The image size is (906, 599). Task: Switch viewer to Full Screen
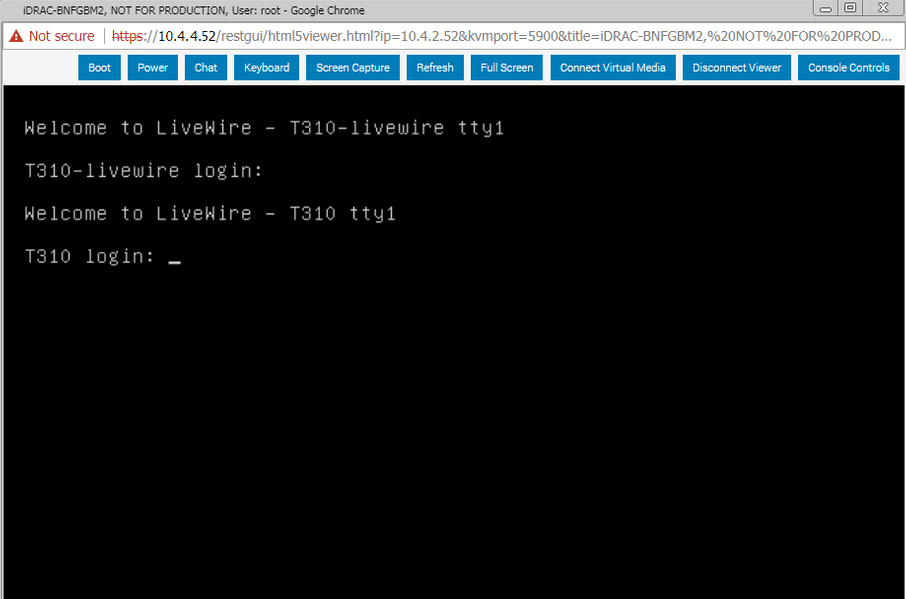(507, 68)
